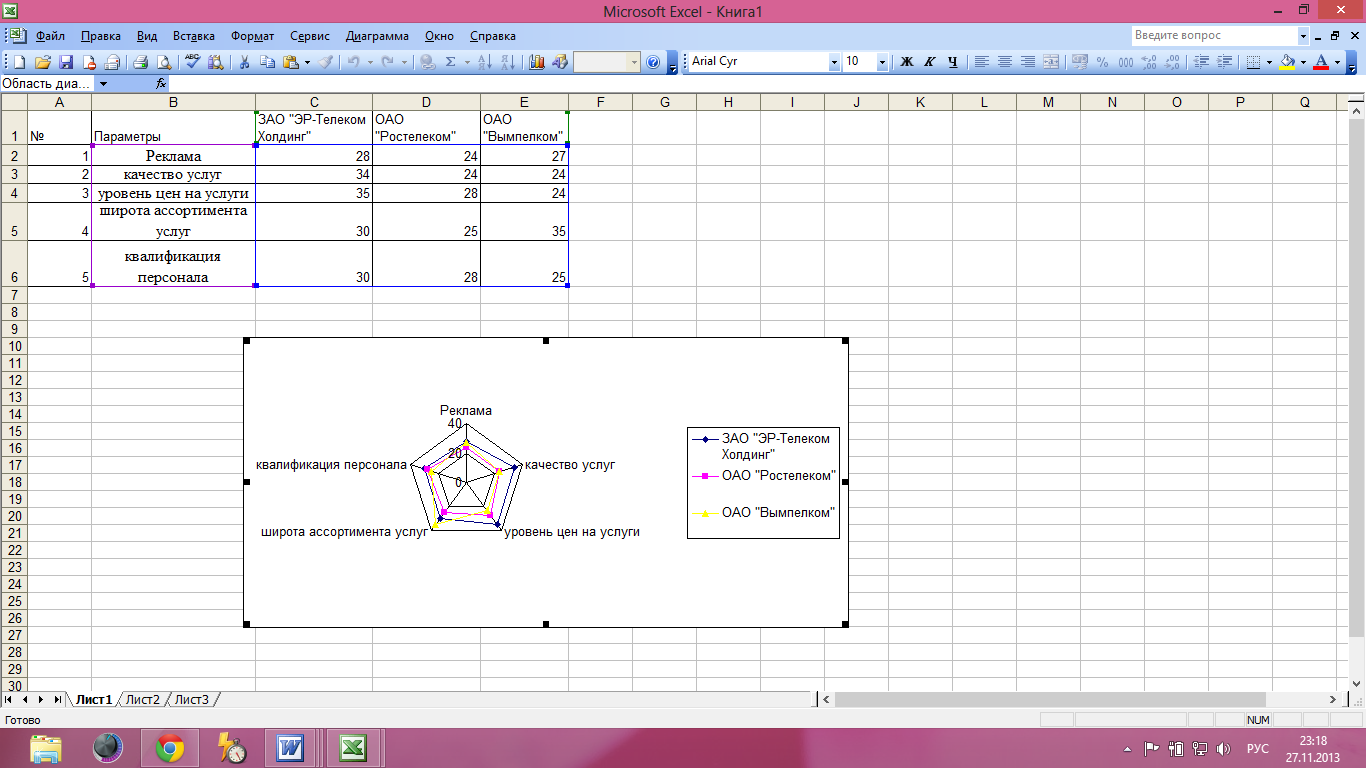
Task: Toggle underline (Ч) formatting
Action: pos(953,62)
